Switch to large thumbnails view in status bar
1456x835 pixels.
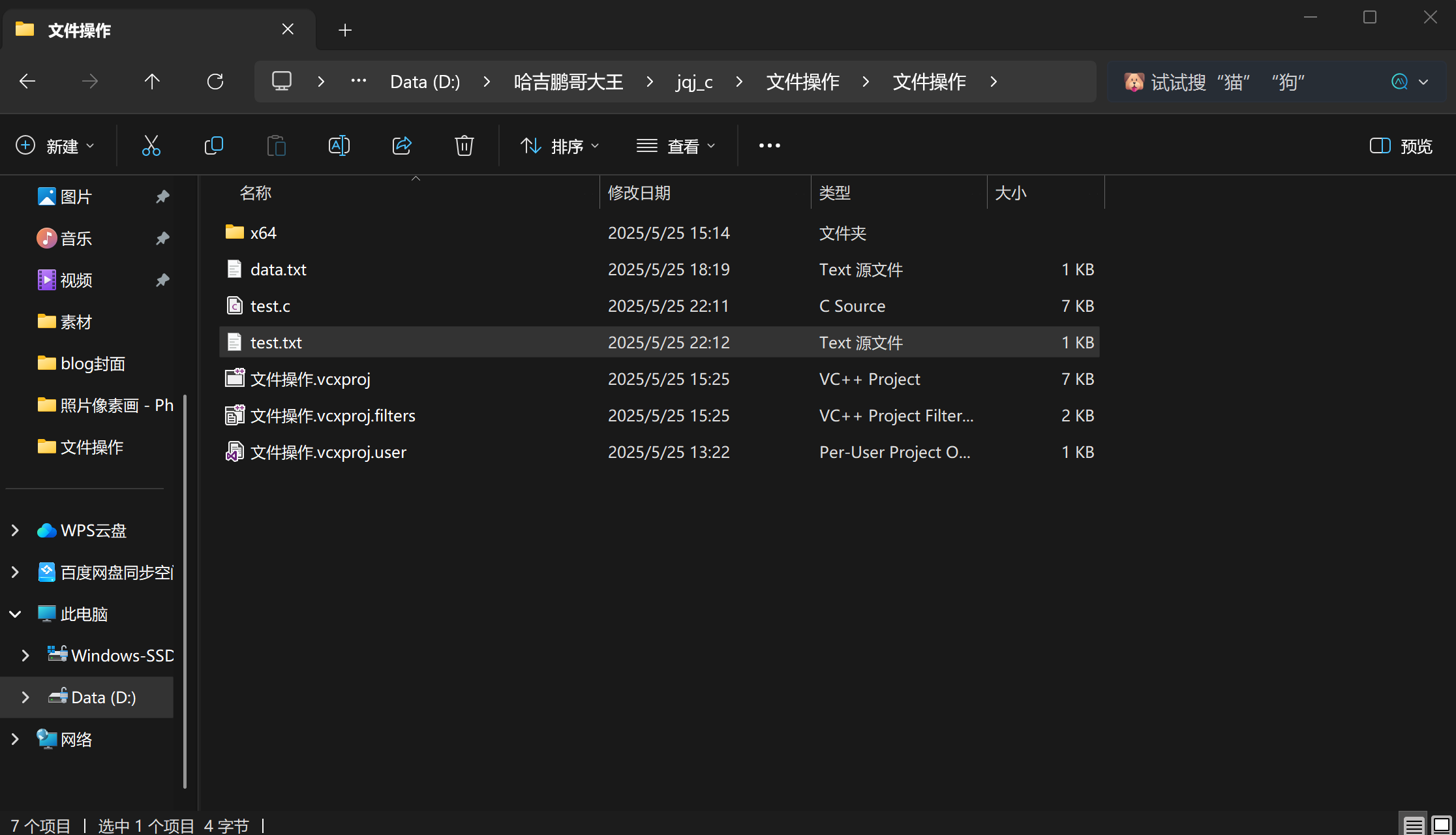pos(1441,825)
